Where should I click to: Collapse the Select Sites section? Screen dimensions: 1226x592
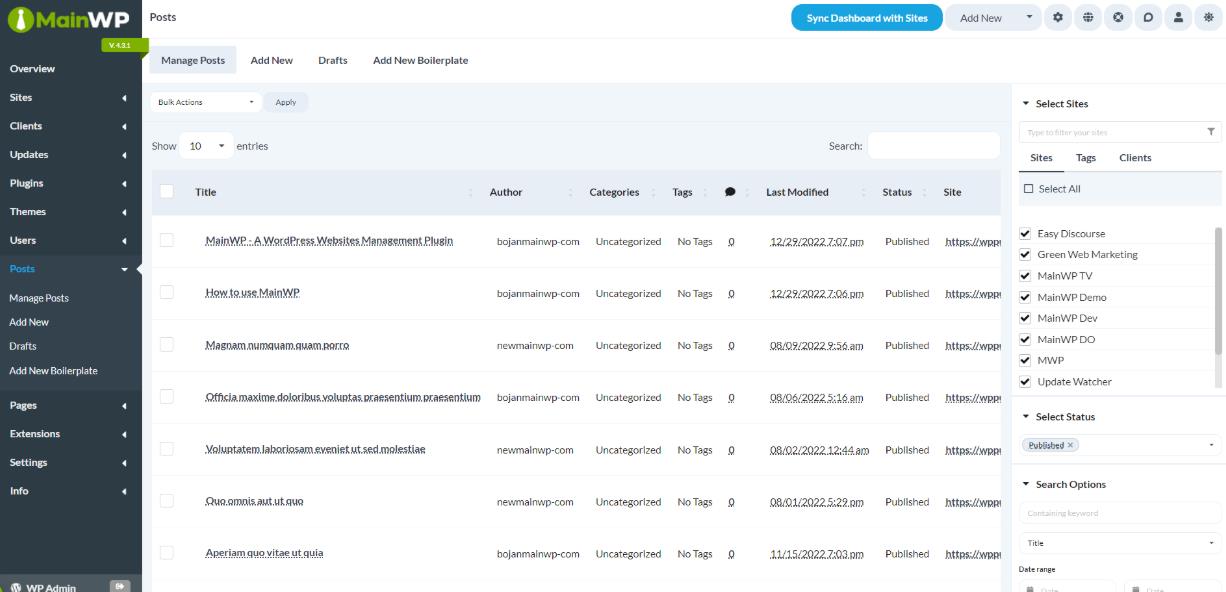pos(1025,104)
